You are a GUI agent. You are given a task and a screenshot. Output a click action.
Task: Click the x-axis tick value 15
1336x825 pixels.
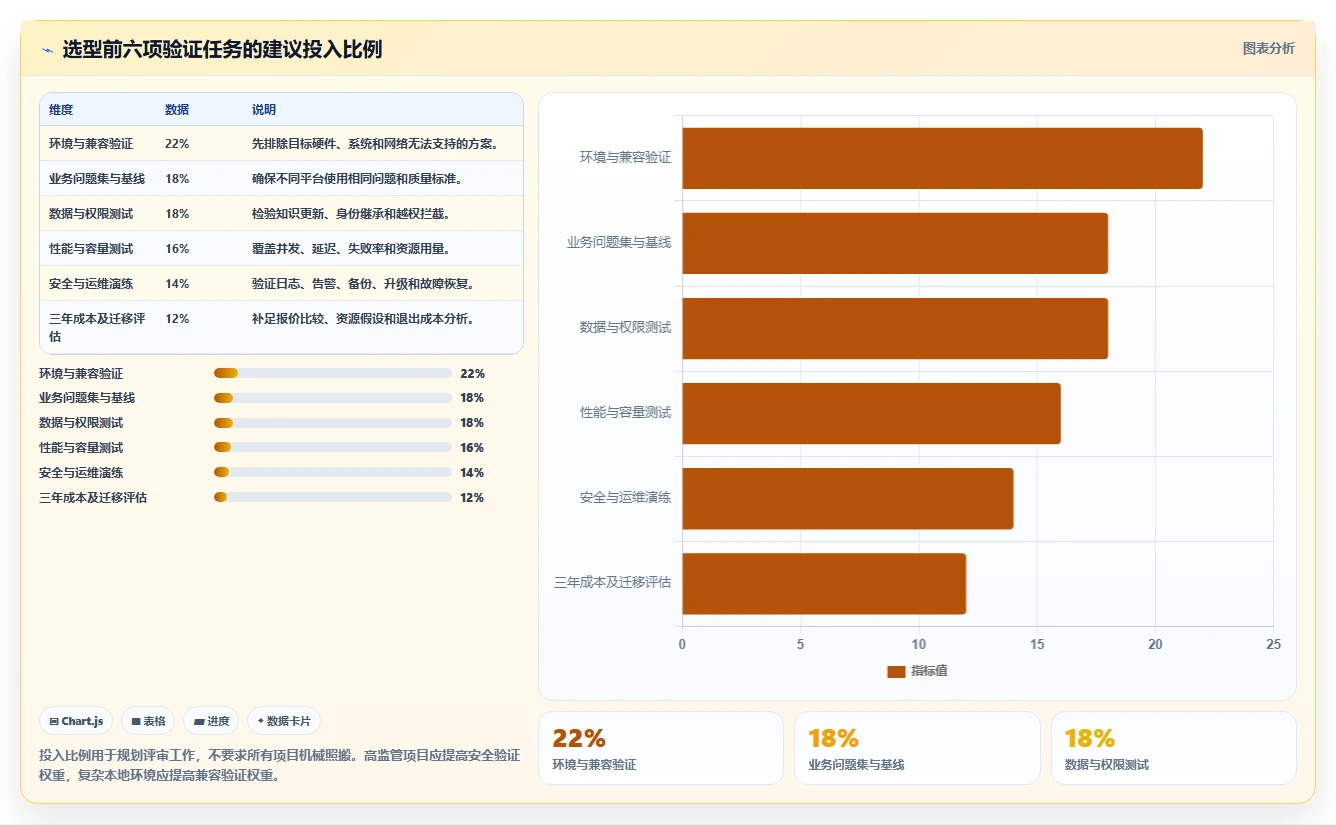(x=1037, y=645)
